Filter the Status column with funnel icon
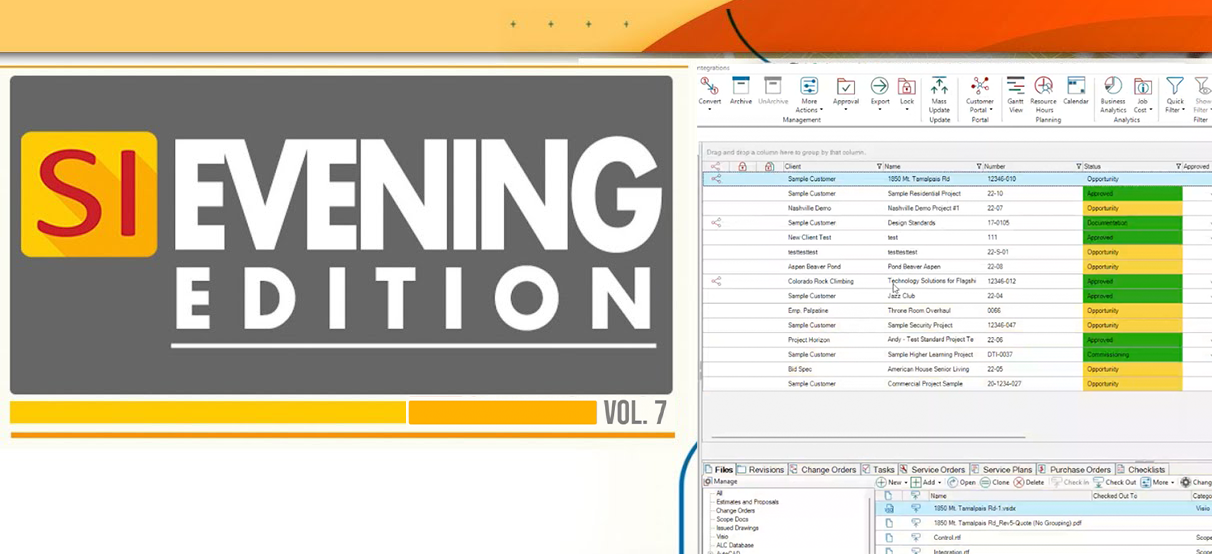Image resolution: width=1212 pixels, height=554 pixels. [1179, 166]
